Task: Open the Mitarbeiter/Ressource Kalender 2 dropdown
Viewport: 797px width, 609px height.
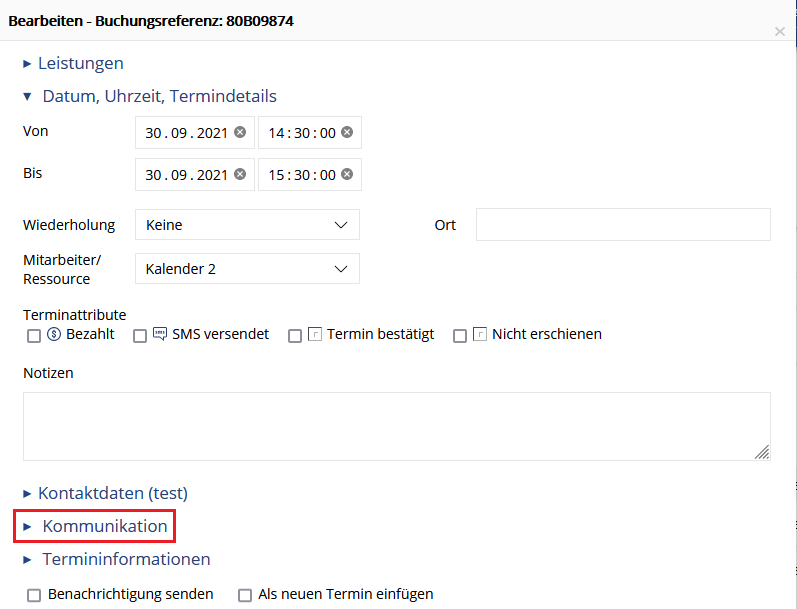Action: click(247, 268)
